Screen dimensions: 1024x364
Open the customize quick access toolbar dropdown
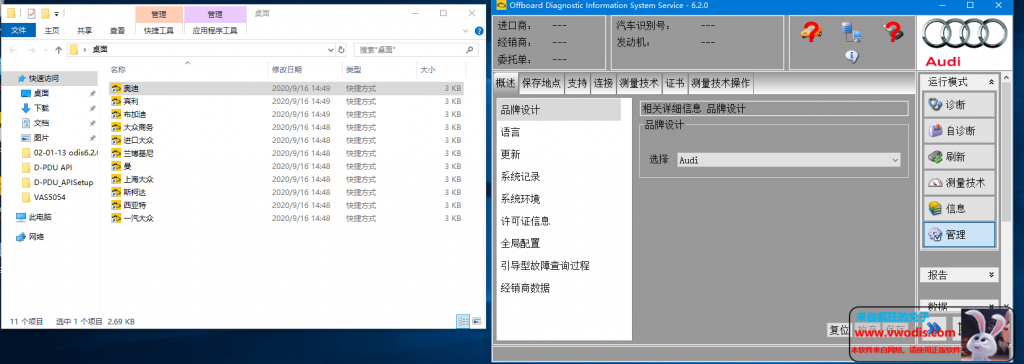coord(57,13)
